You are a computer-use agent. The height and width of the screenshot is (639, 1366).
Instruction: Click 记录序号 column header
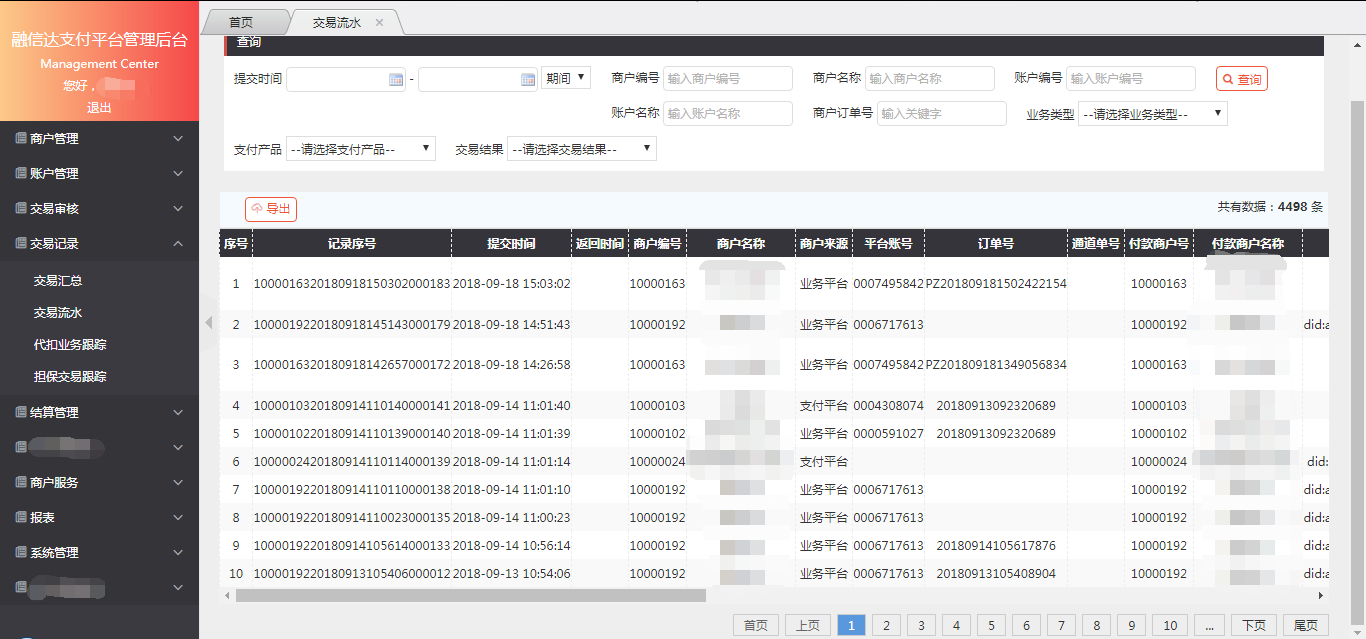[352, 243]
